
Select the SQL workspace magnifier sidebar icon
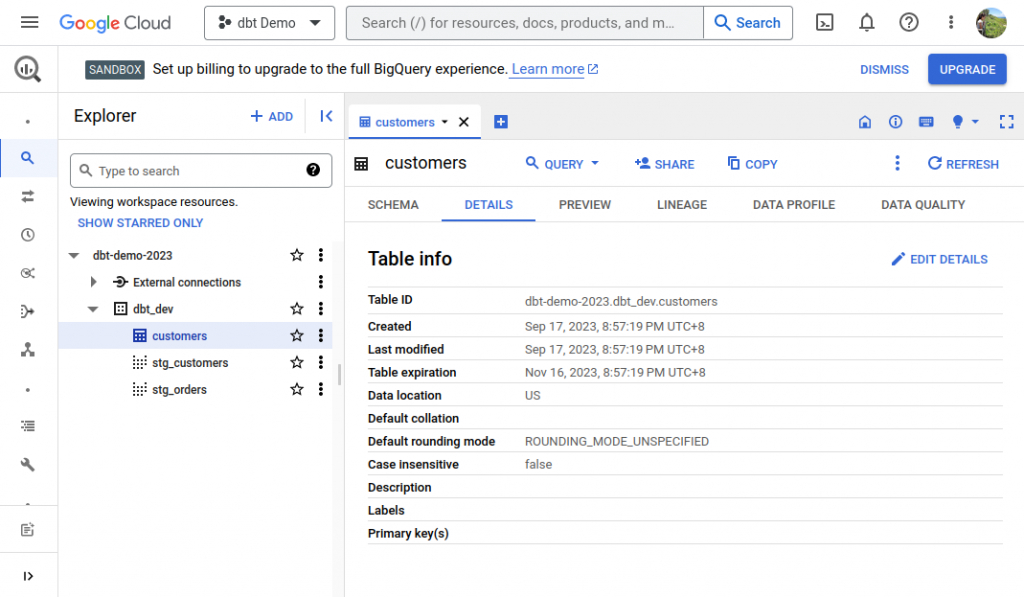27,157
